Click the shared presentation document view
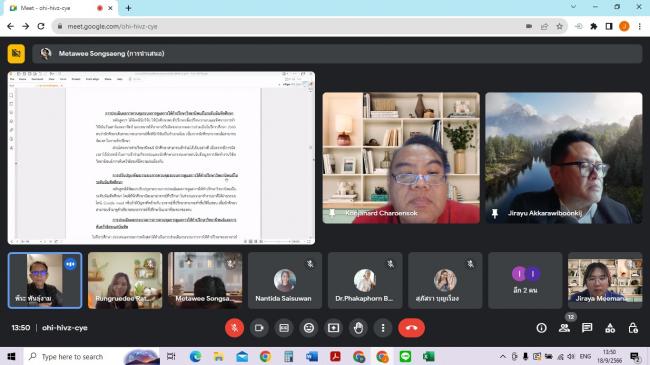Image resolution: width=650 pixels, height=365 pixels. [x=161, y=158]
